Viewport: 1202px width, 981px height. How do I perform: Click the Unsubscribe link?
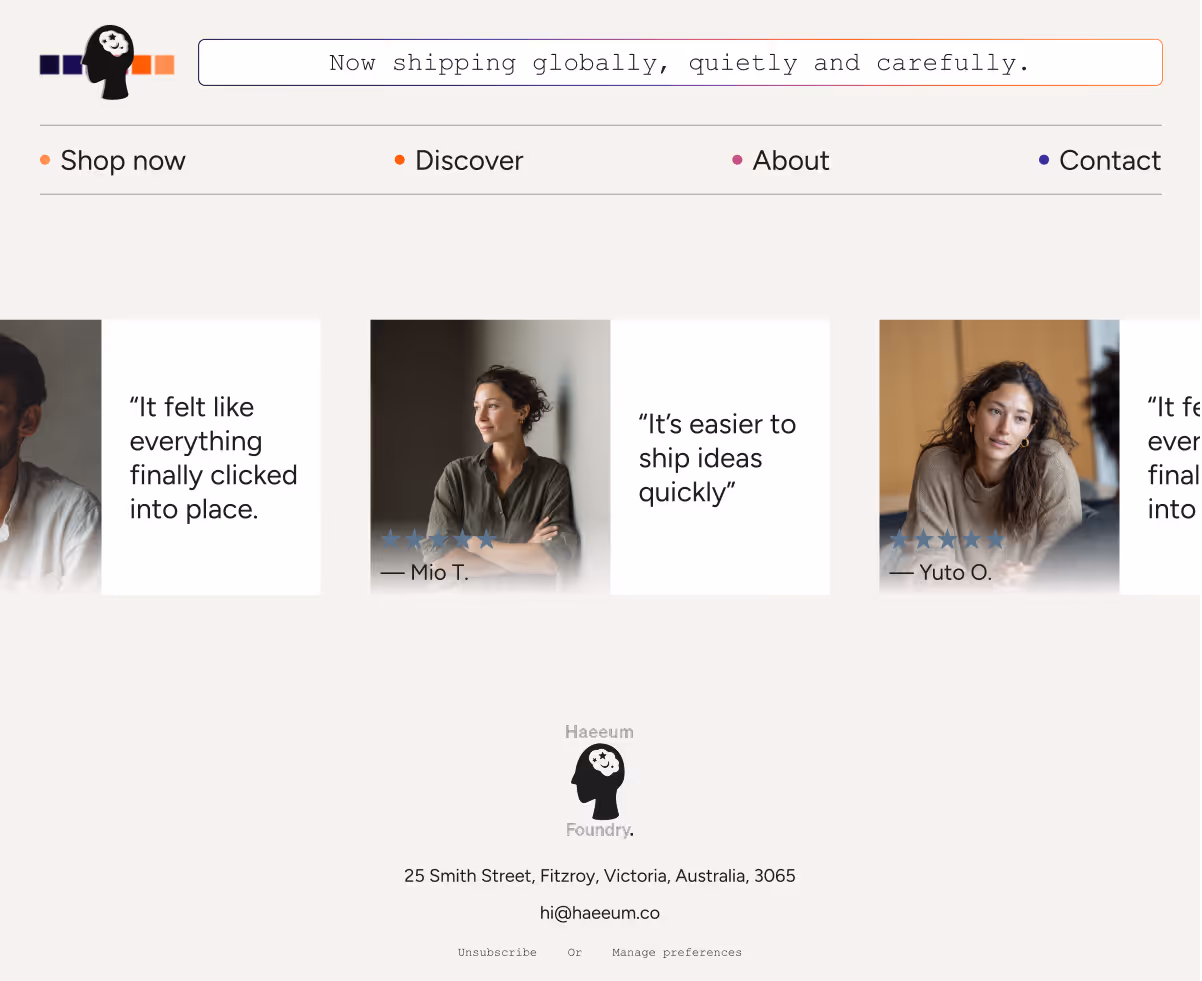tap(497, 953)
